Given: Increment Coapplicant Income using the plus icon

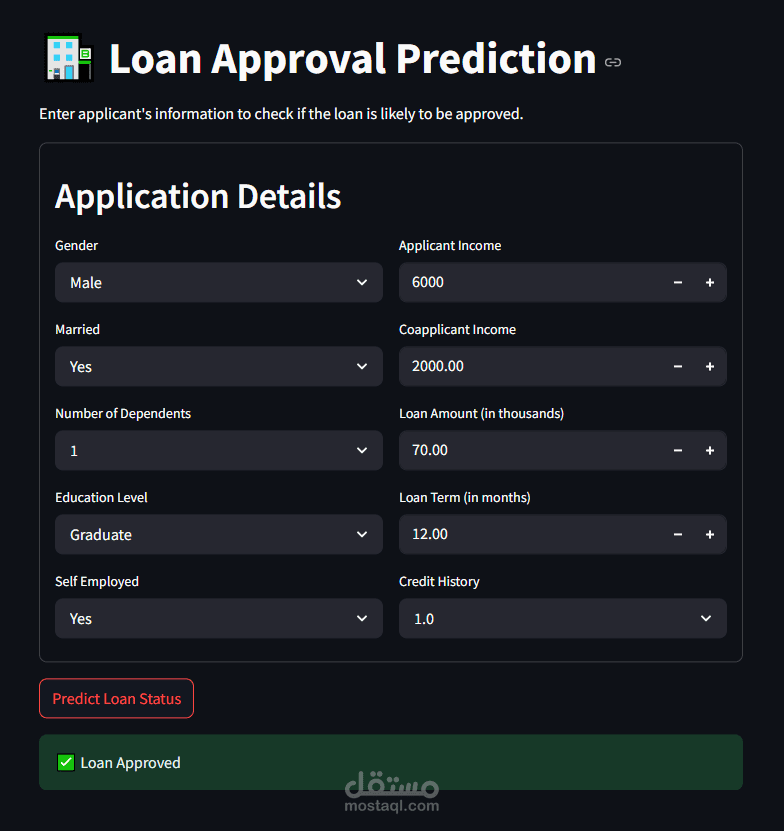Looking at the screenshot, I should [x=710, y=366].
